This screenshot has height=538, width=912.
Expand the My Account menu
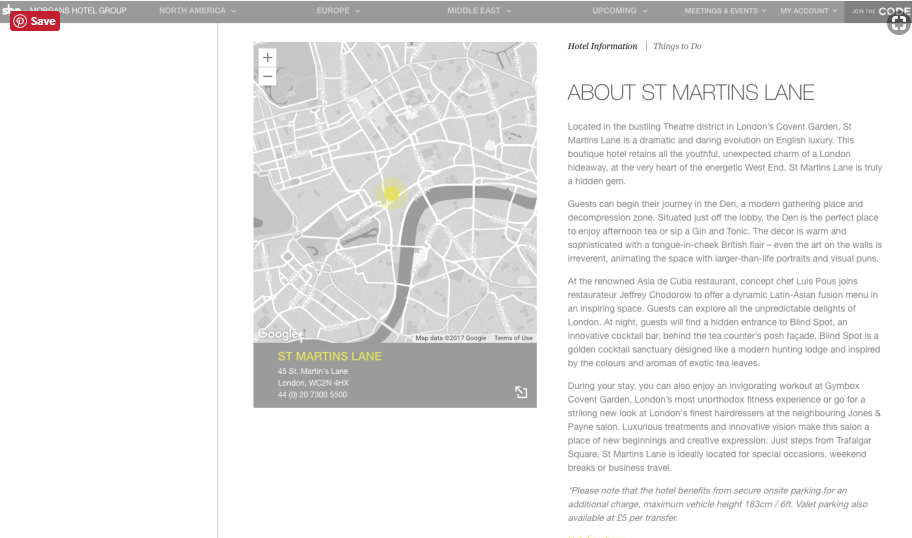coord(809,10)
